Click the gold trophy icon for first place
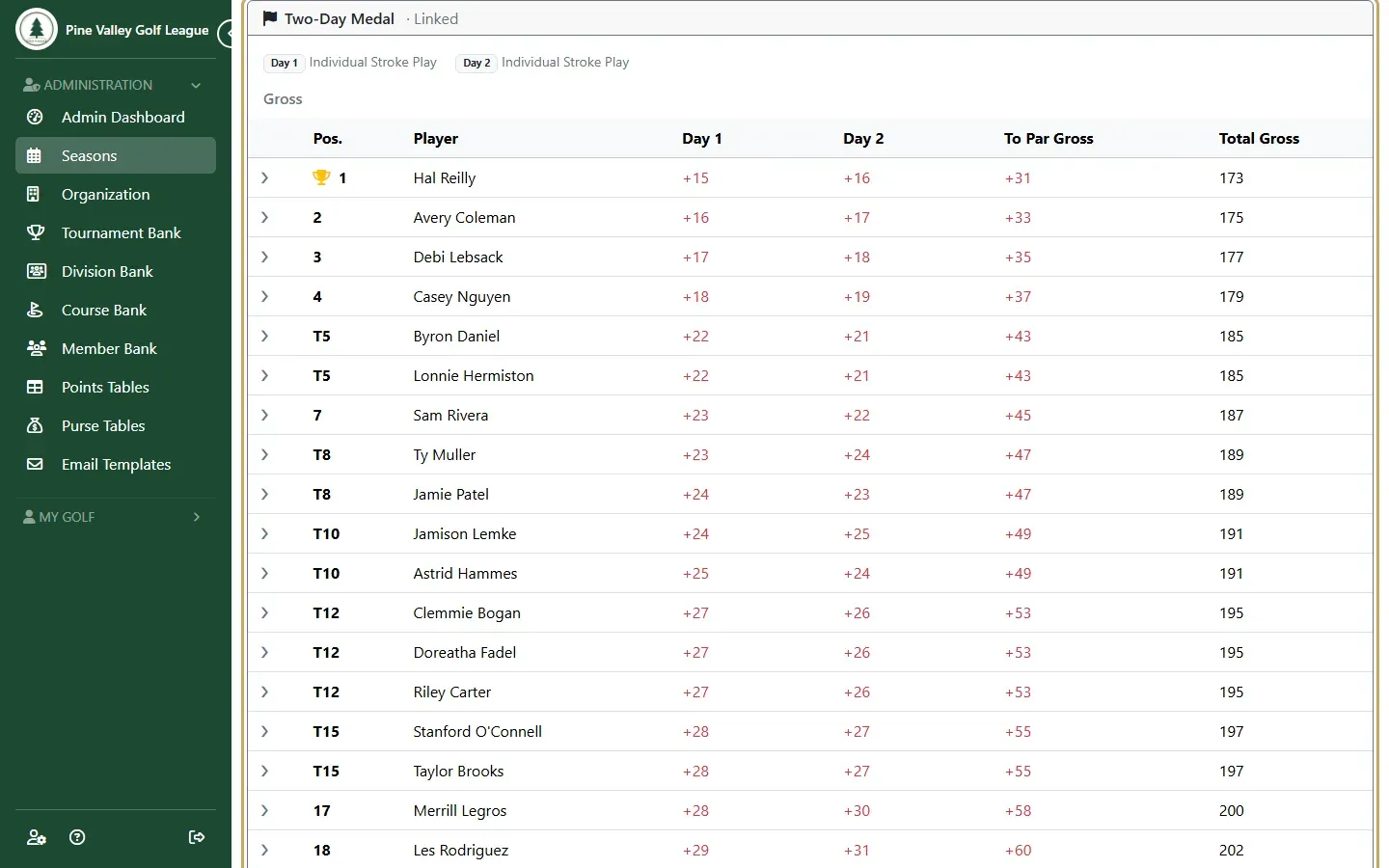Screen dimensions: 1389x868 coord(321,177)
